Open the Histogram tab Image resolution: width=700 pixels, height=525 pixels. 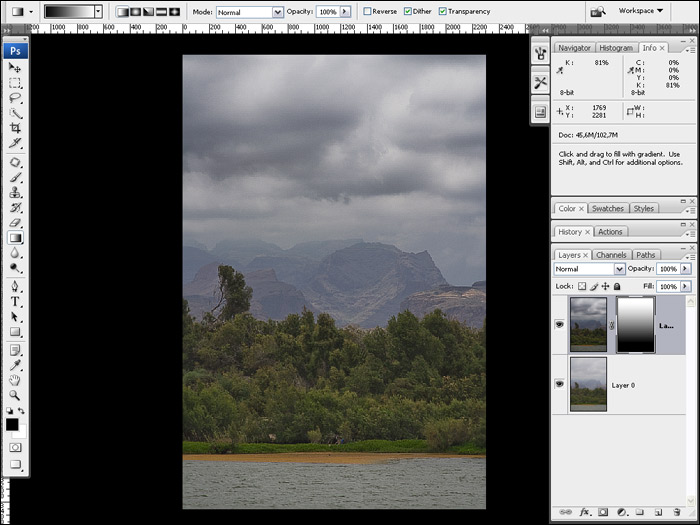tap(616, 48)
